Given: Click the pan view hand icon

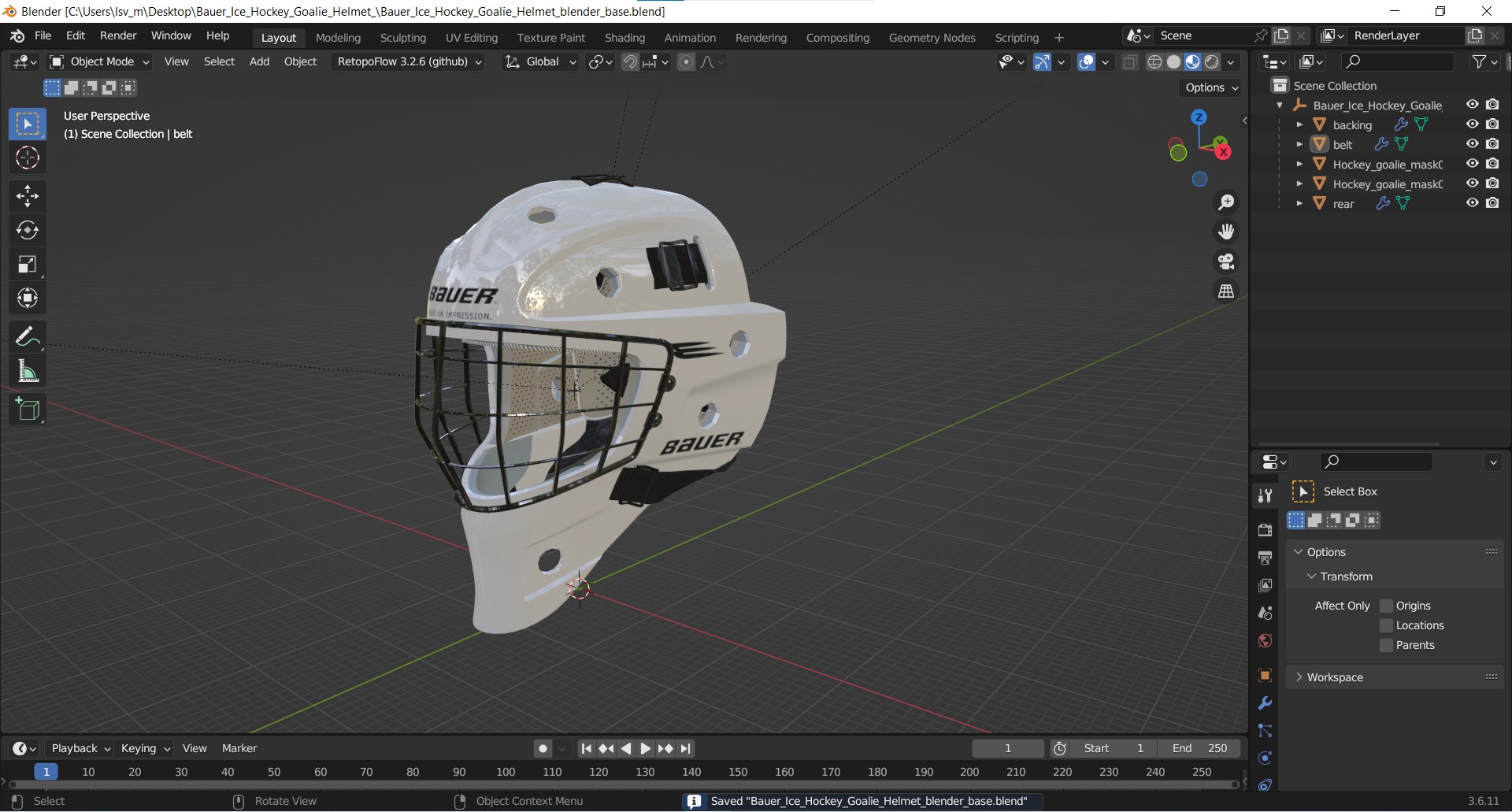Looking at the screenshot, I should (1226, 232).
